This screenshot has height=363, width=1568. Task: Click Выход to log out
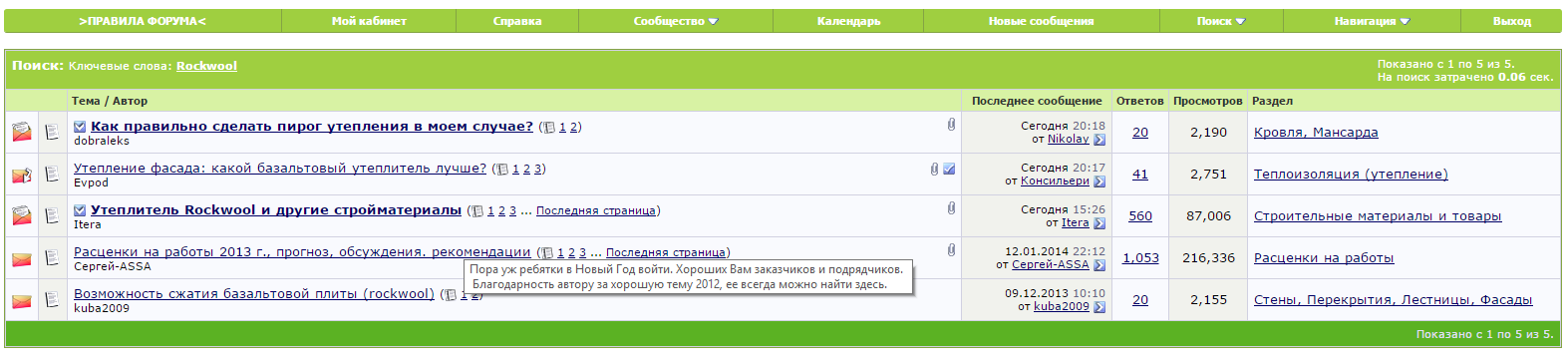coord(1511,21)
